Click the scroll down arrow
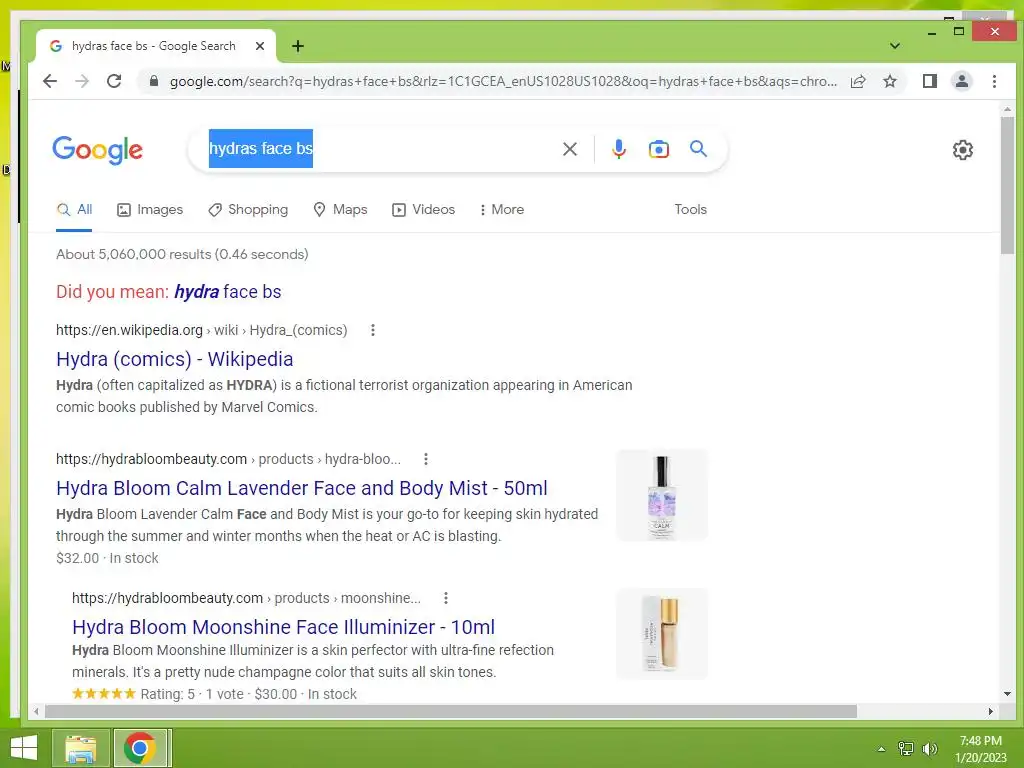The width and height of the screenshot is (1024, 768). click(x=1007, y=694)
